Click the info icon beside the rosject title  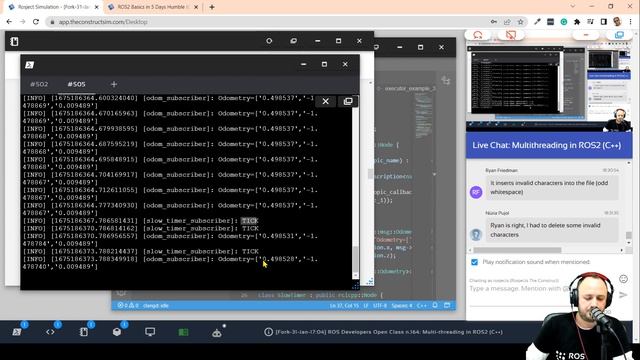(268, 332)
